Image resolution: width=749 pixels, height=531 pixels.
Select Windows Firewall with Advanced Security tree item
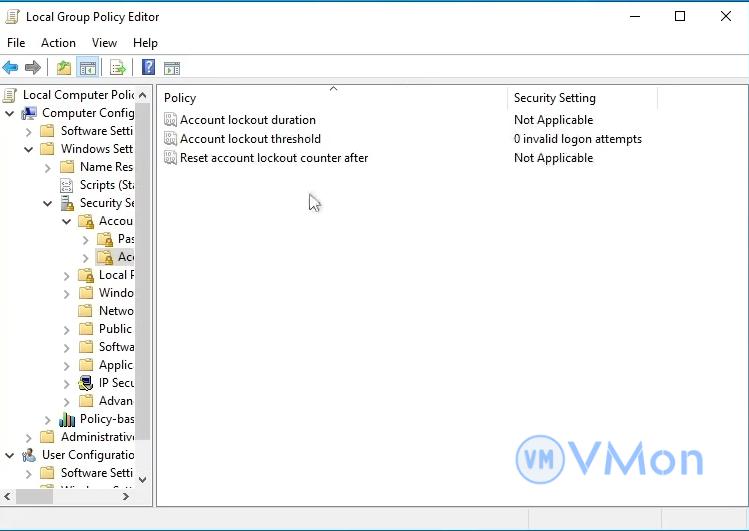click(x=116, y=293)
